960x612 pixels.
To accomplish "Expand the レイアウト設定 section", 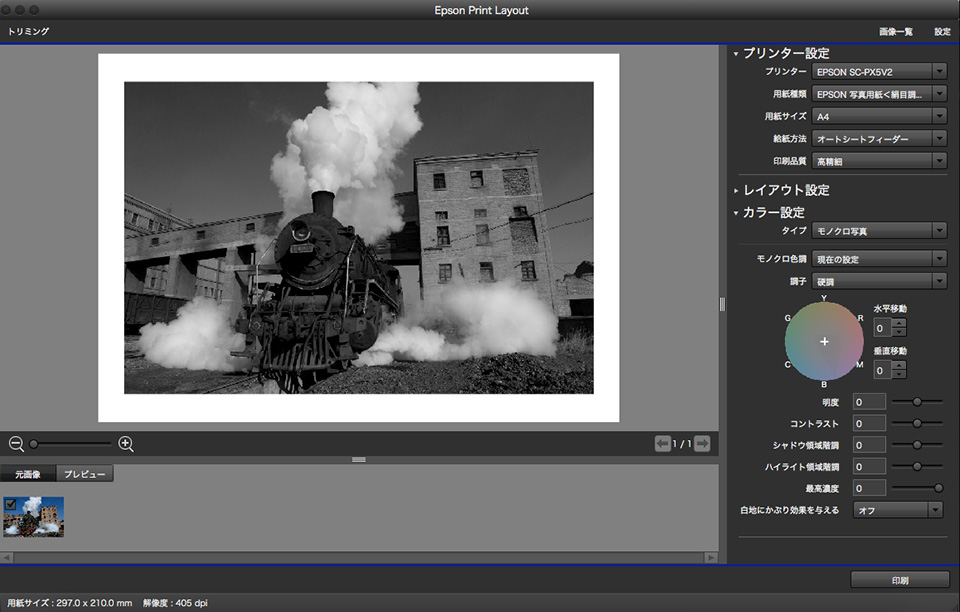I will (x=736, y=190).
